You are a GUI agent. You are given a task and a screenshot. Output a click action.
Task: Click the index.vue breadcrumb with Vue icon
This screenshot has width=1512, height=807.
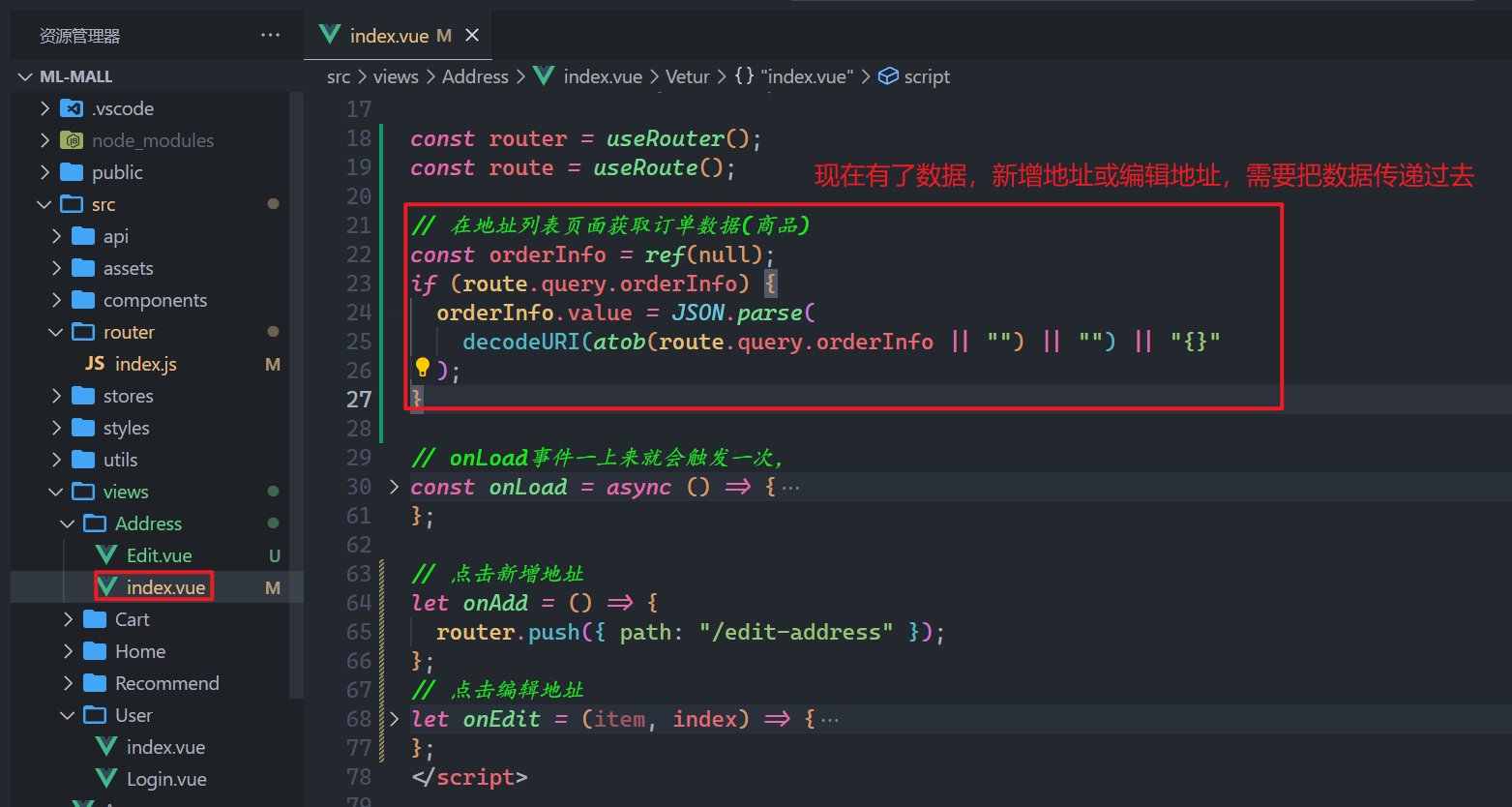tap(588, 76)
